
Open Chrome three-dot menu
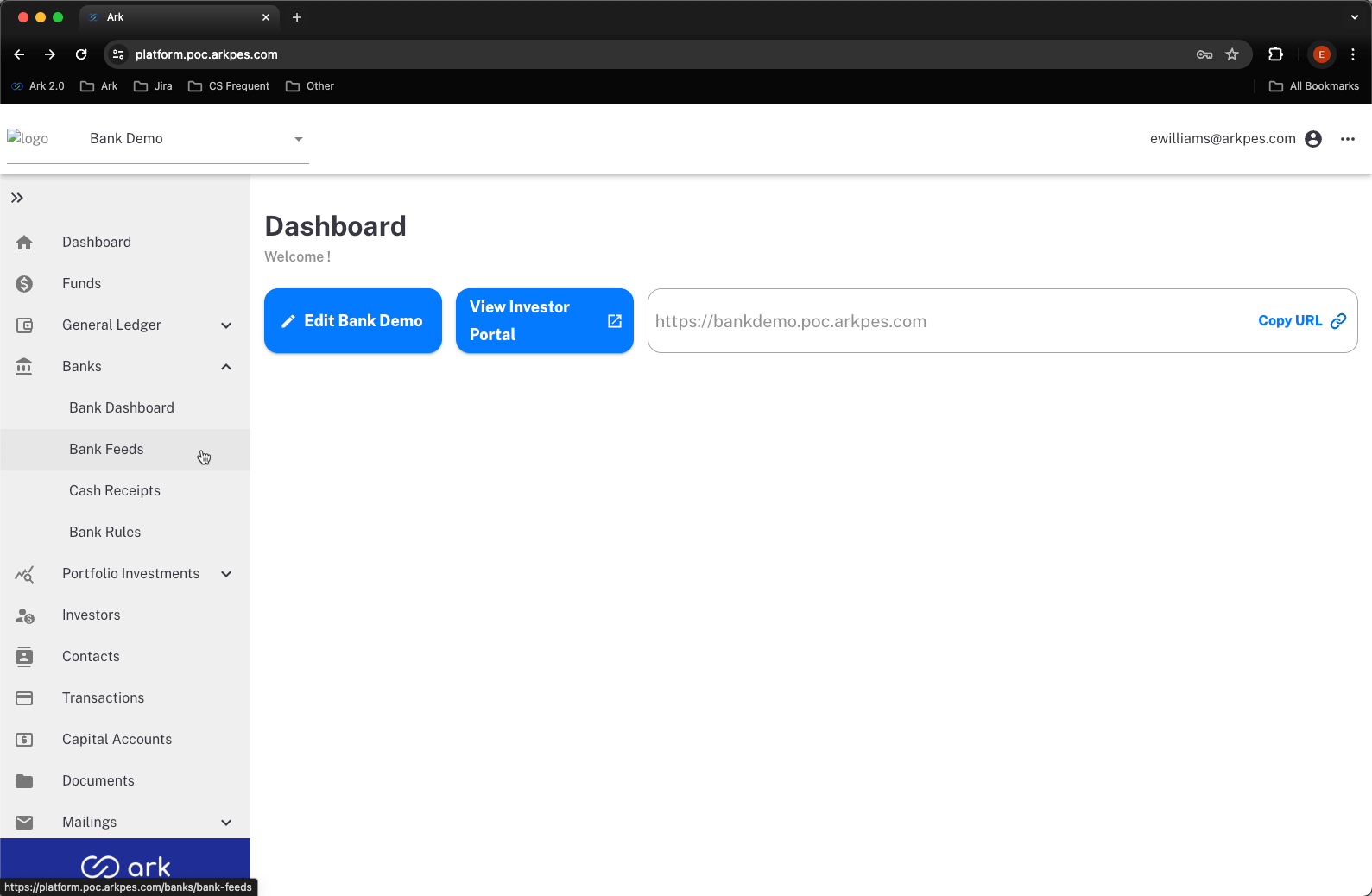pyautogui.click(x=1353, y=54)
